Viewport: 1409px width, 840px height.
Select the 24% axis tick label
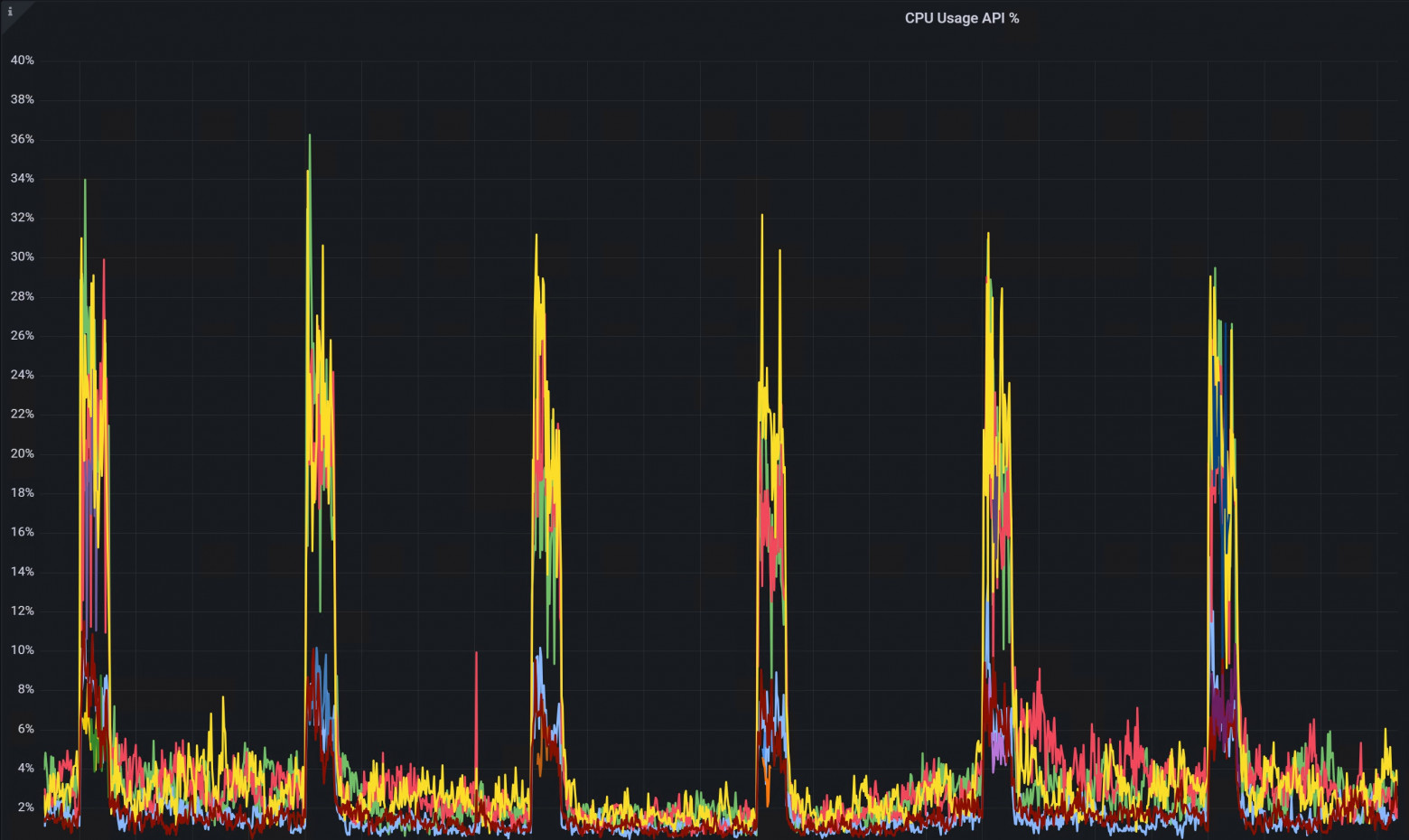pyautogui.click(x=22, y=375)
